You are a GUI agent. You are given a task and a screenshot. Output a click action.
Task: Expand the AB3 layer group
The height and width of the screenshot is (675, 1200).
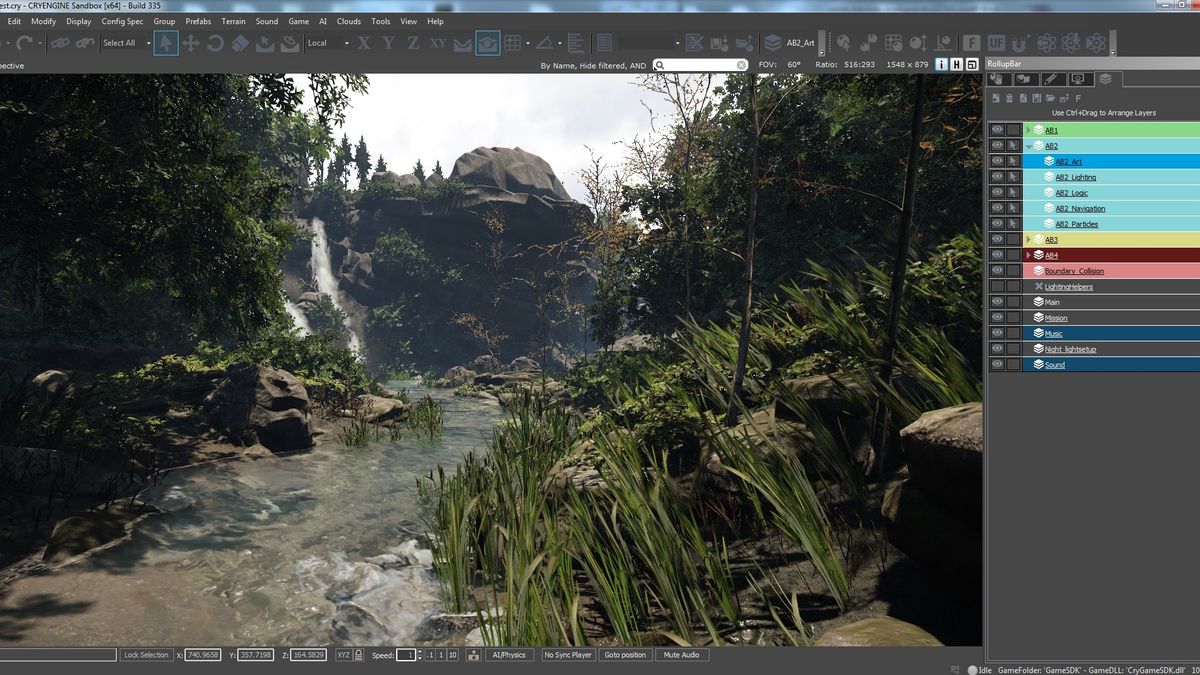point(1028,239)
